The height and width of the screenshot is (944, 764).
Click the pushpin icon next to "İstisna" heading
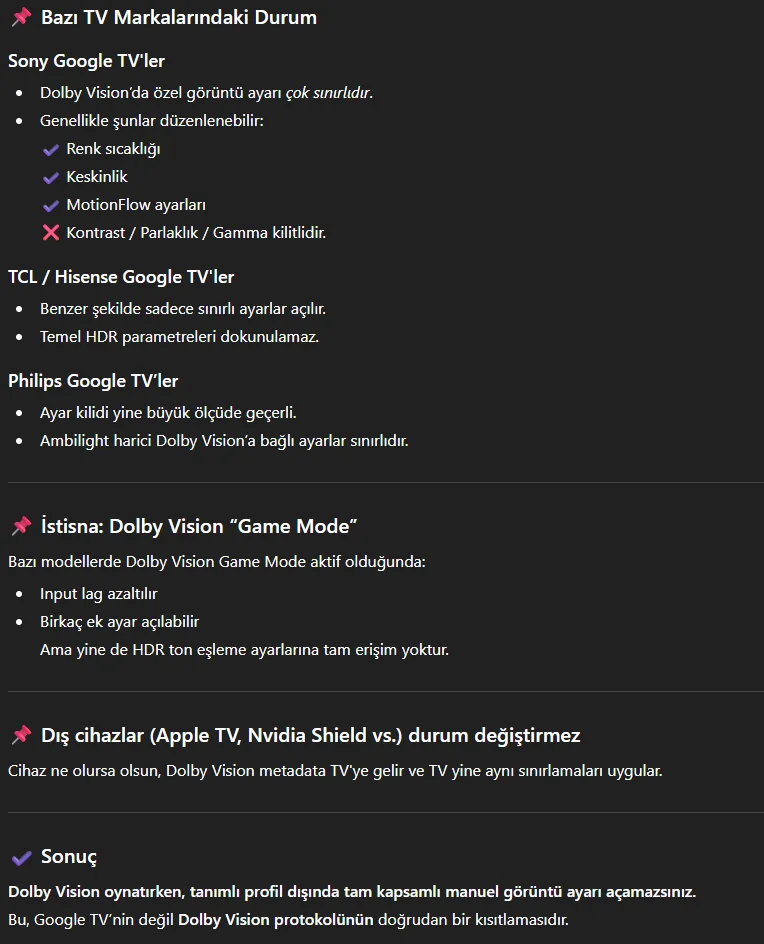coord(21,526)
